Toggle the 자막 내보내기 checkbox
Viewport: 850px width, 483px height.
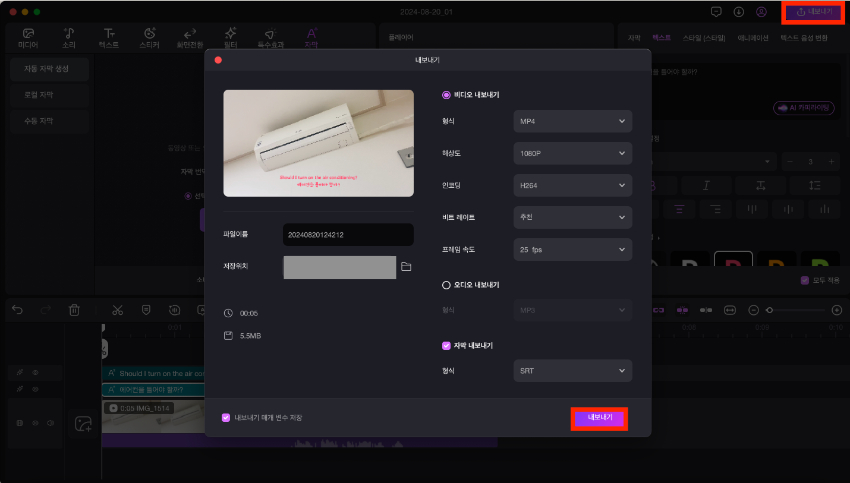[x=446, y=345]
